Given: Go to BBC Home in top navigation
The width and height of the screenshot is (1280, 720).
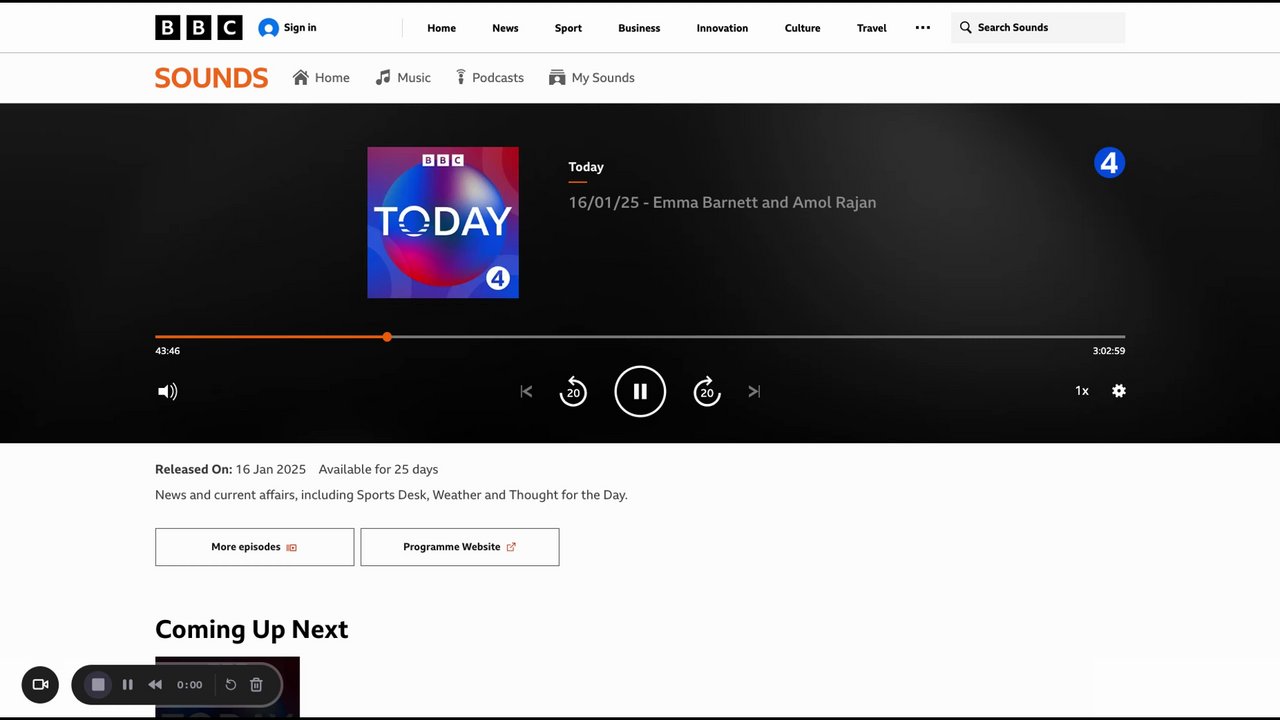Looking at the screenshot, I should (x=442, y=28).
